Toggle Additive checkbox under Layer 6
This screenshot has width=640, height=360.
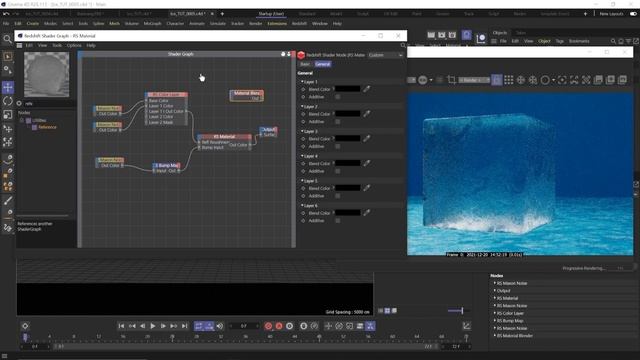tap(338, 220)
